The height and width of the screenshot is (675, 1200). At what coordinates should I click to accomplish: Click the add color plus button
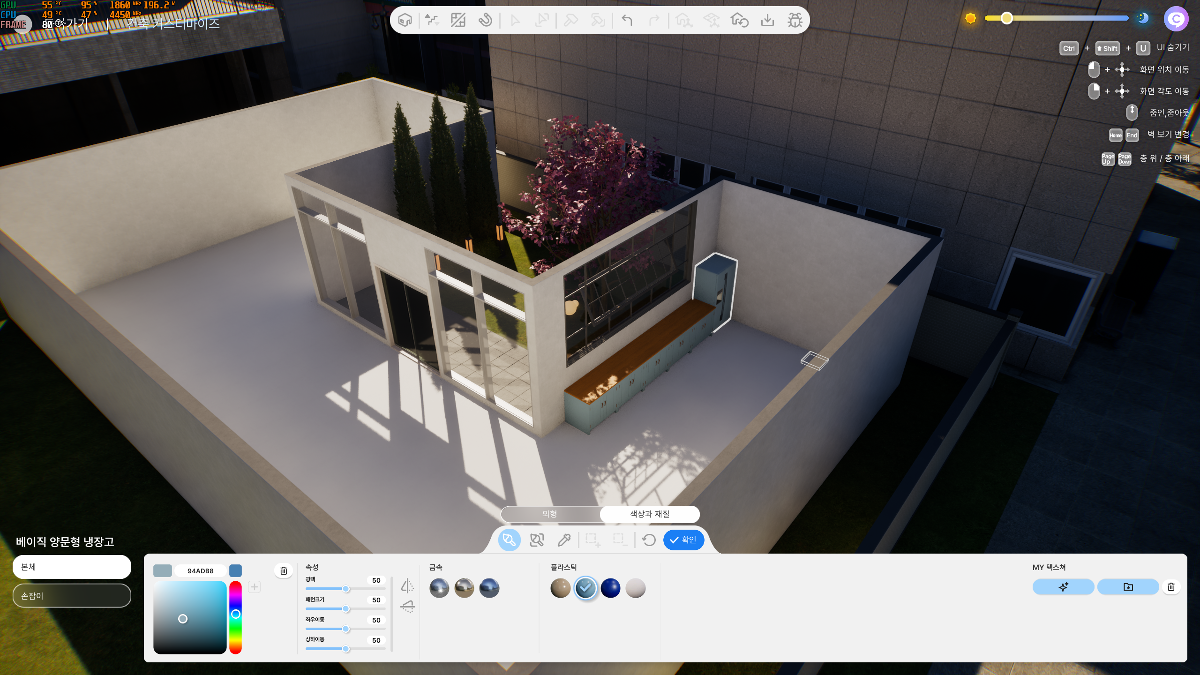tap(254, 587)
